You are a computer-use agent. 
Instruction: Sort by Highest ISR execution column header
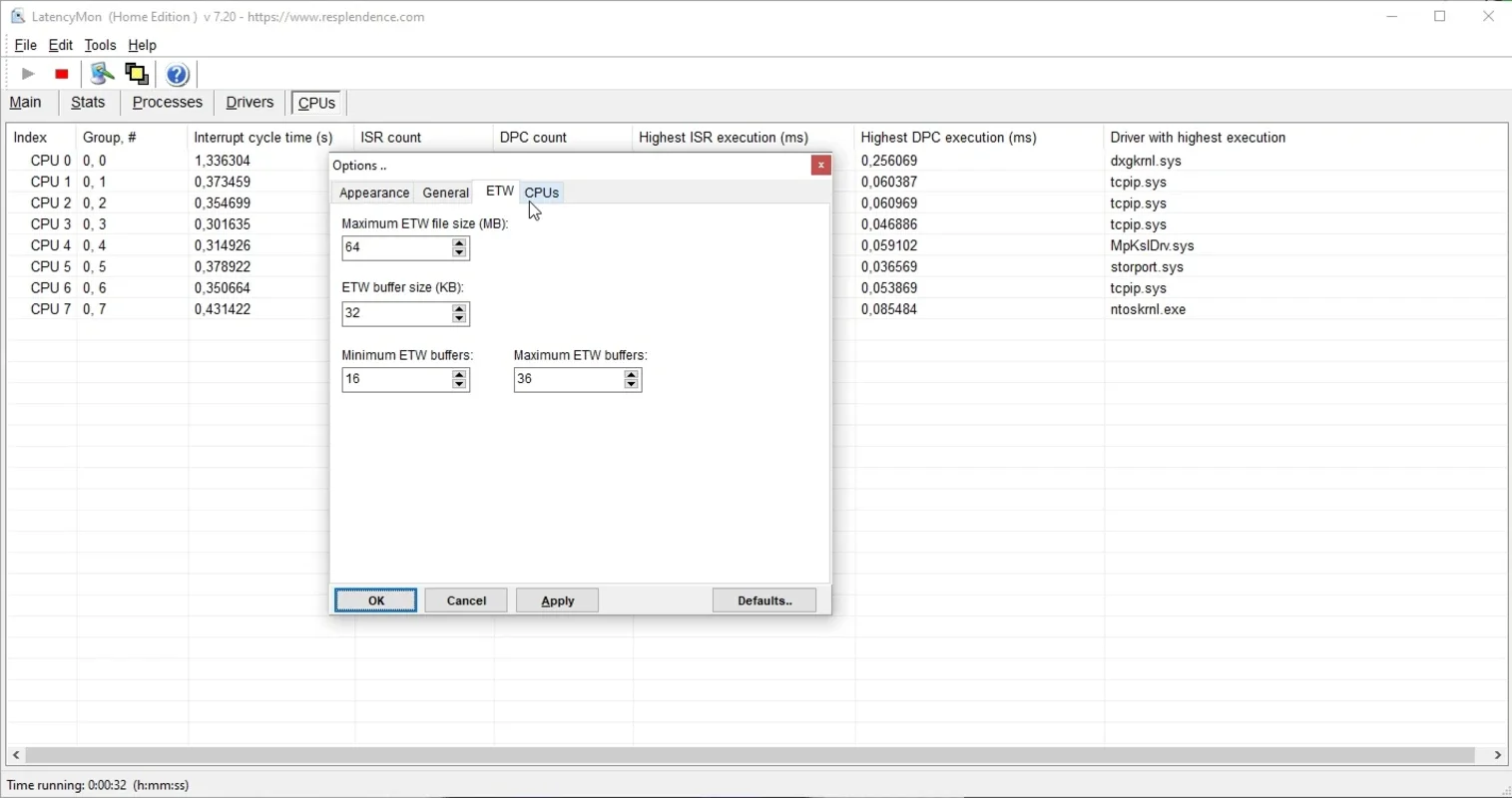(x=744, y=138)
